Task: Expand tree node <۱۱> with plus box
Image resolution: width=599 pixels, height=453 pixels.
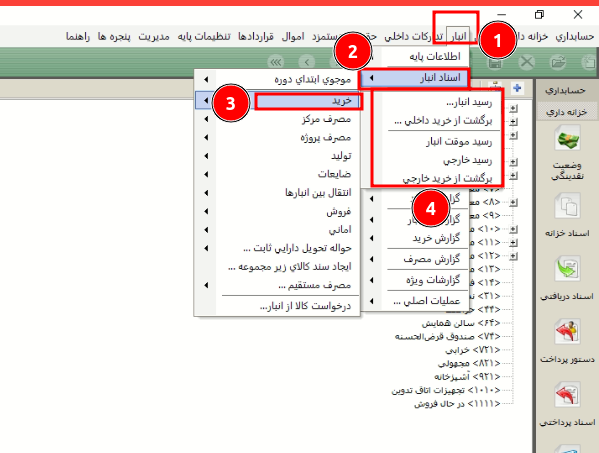Action: (x=513, y=243)
